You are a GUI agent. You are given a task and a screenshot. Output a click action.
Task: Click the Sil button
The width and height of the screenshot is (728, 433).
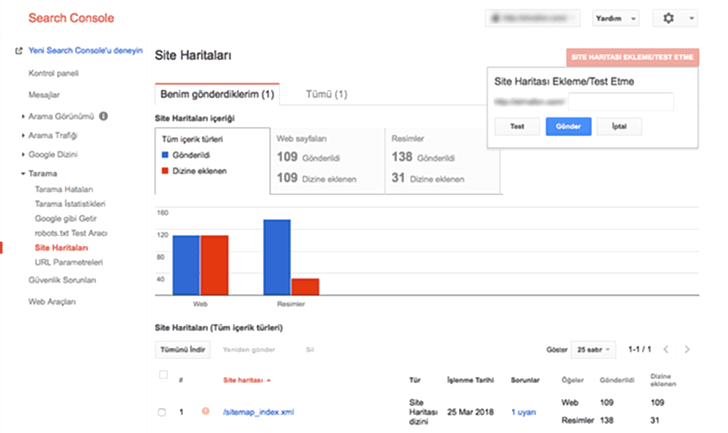click(x=310, y=349)
